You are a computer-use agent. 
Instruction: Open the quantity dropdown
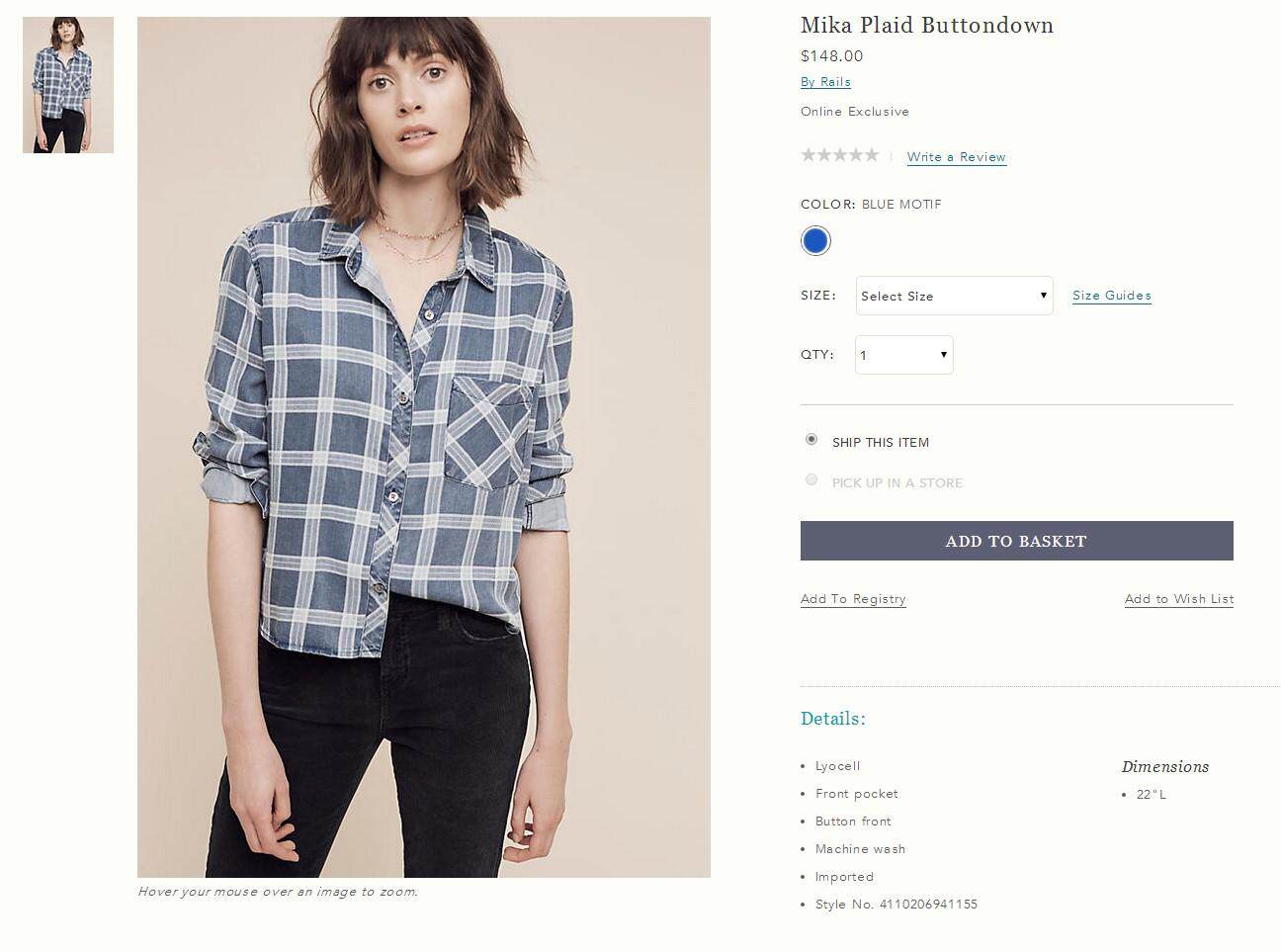tap(903, 355)
